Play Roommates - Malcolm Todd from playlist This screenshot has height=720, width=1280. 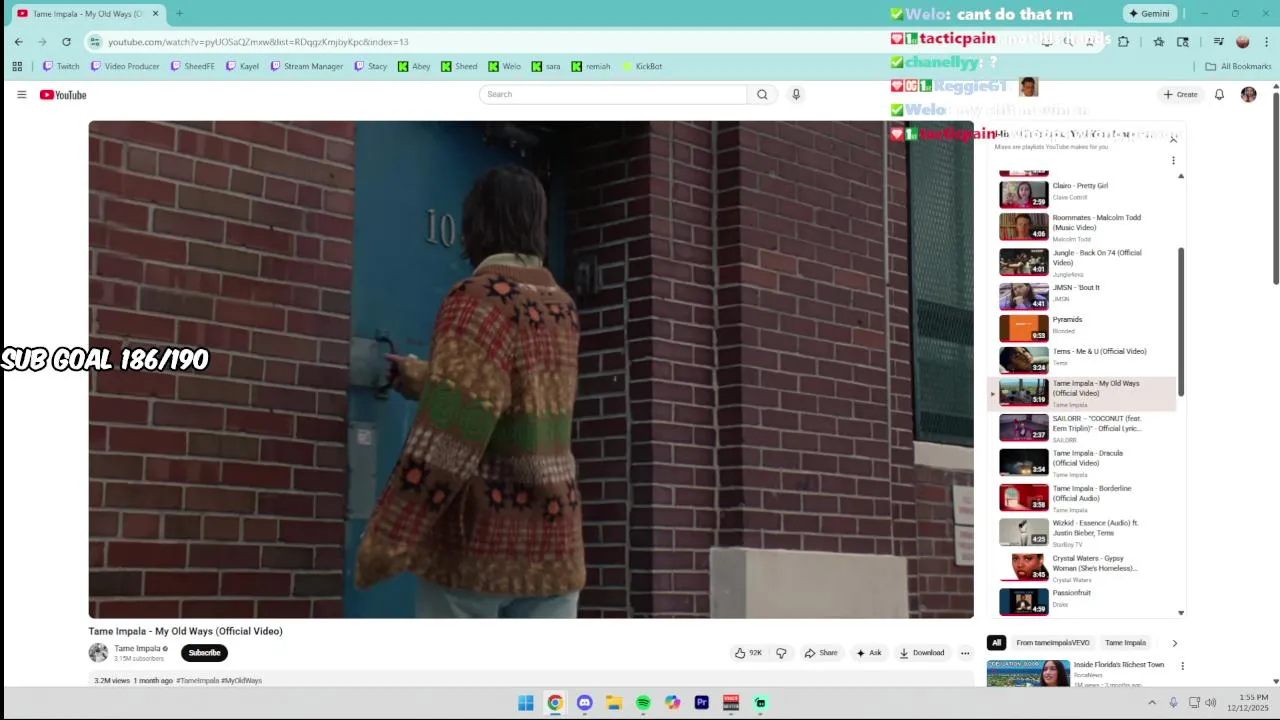[x=1082, y=227]
